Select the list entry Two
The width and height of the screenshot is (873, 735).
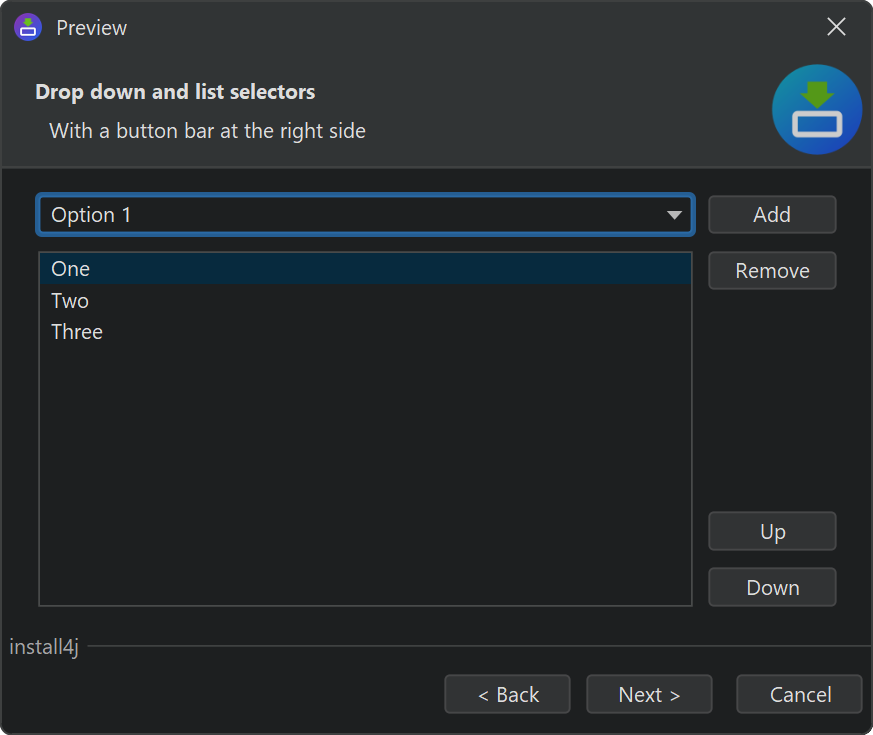[70, 301]
